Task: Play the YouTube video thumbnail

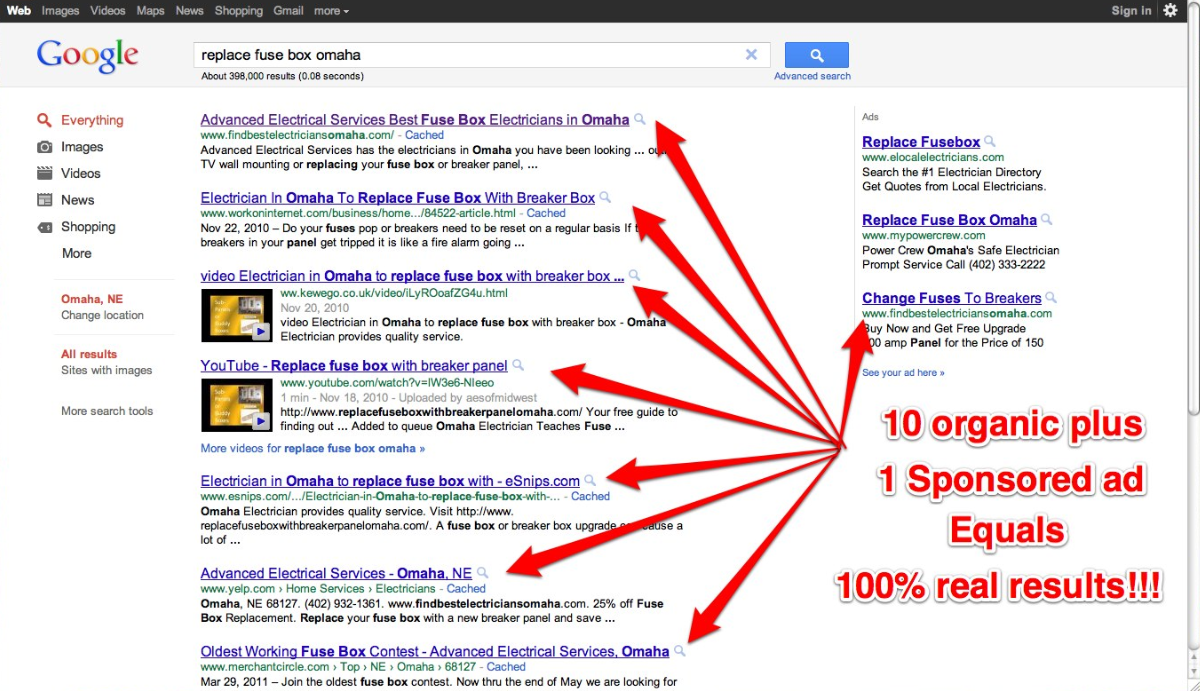Action: tap(237, 406)
